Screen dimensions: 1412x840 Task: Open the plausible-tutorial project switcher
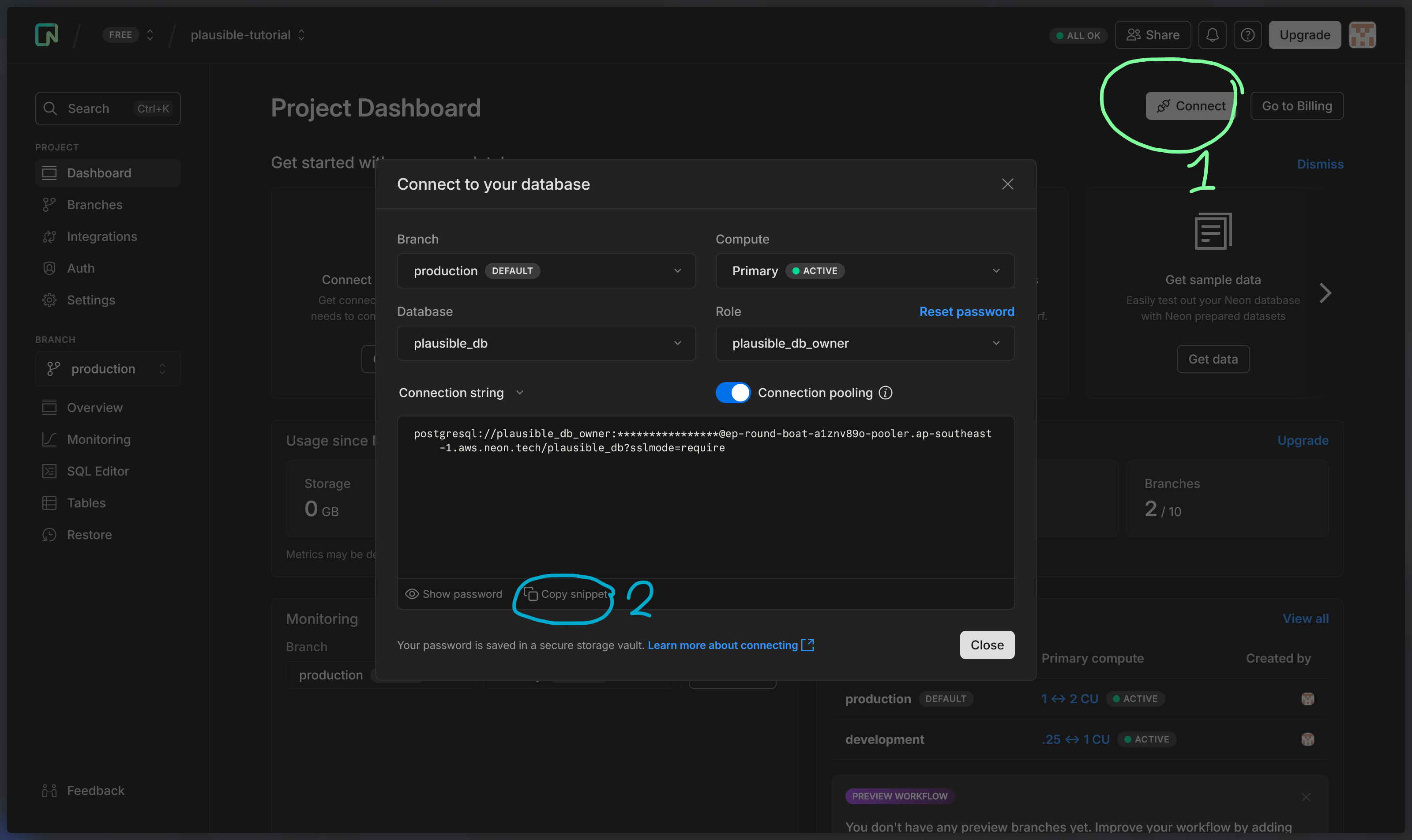[x=248, y=34]
